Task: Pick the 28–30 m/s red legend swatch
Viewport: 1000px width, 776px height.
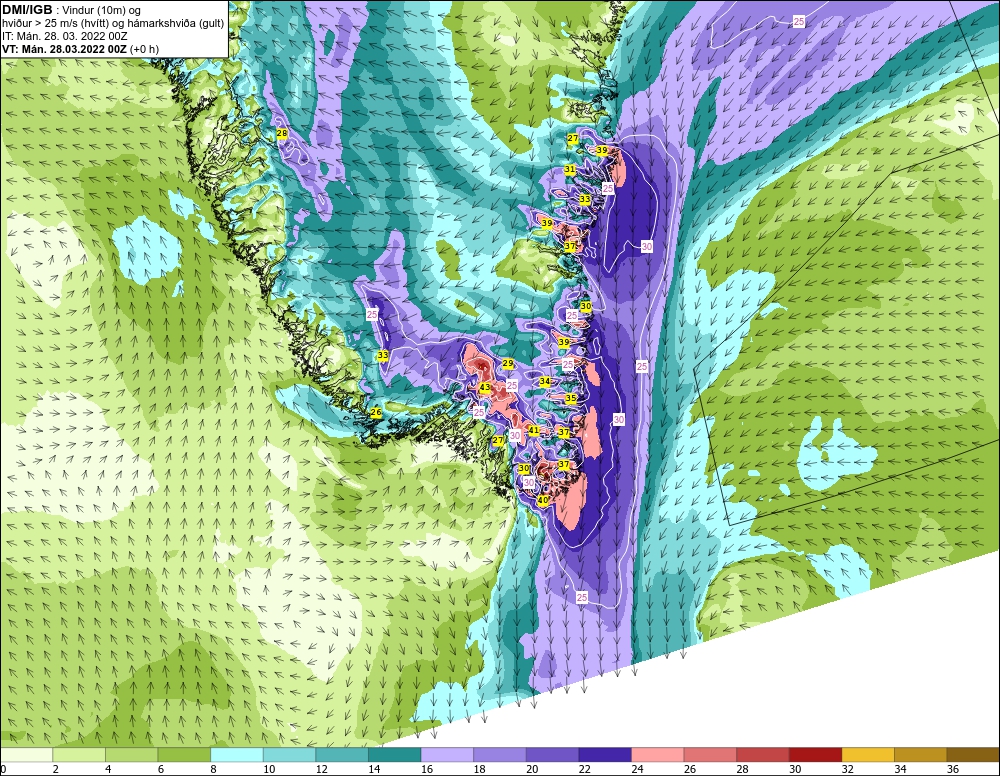Action: coord(763,755)
